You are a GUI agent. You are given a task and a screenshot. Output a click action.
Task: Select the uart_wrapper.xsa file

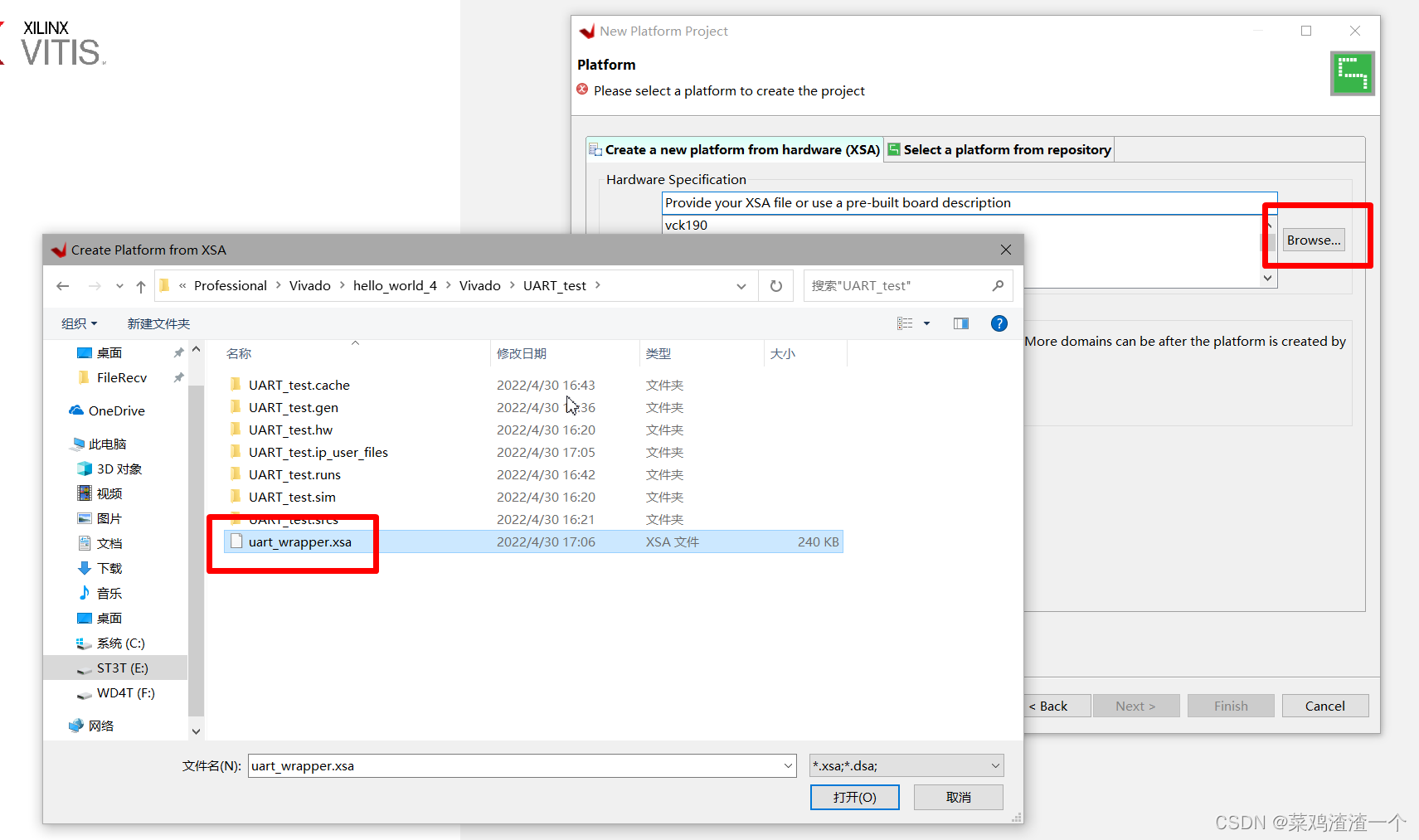(x=533, y=541)
